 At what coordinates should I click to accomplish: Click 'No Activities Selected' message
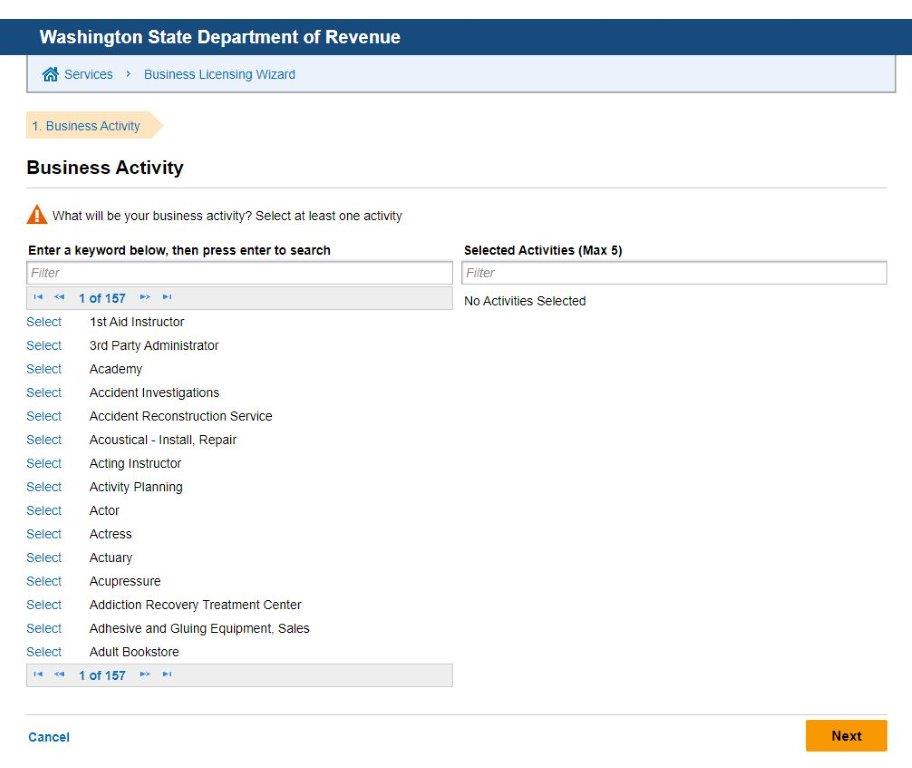pos(525,301)
